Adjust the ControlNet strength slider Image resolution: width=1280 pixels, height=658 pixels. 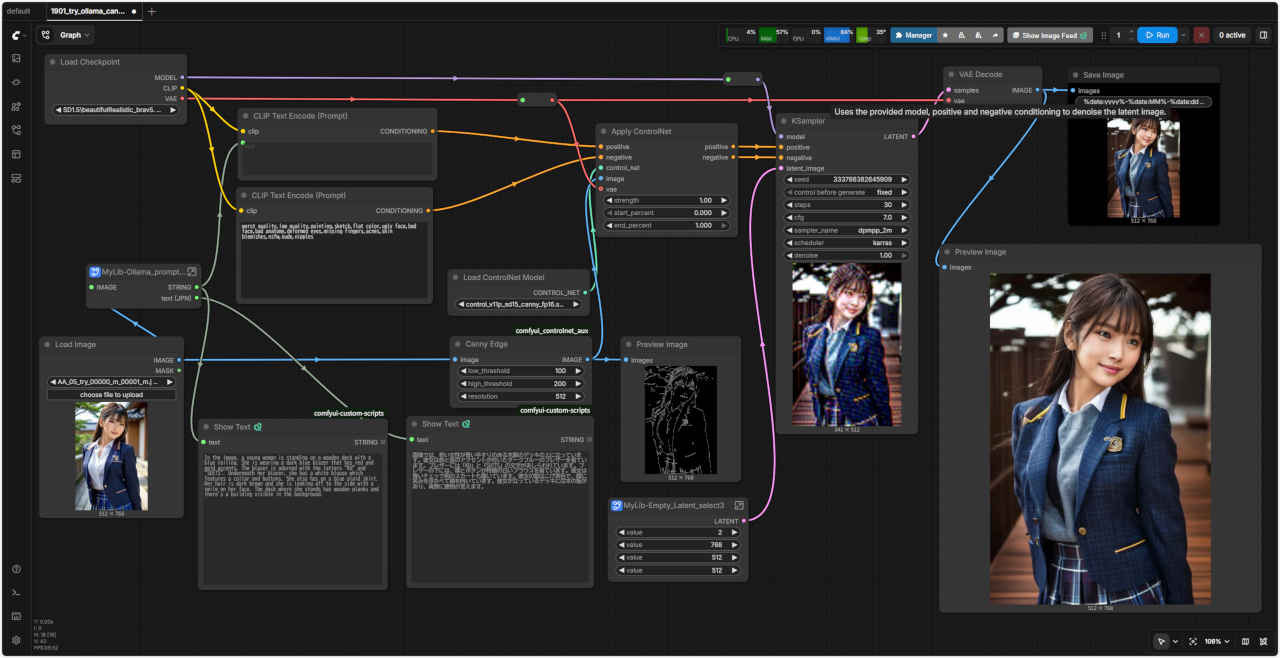pos(667,200)
